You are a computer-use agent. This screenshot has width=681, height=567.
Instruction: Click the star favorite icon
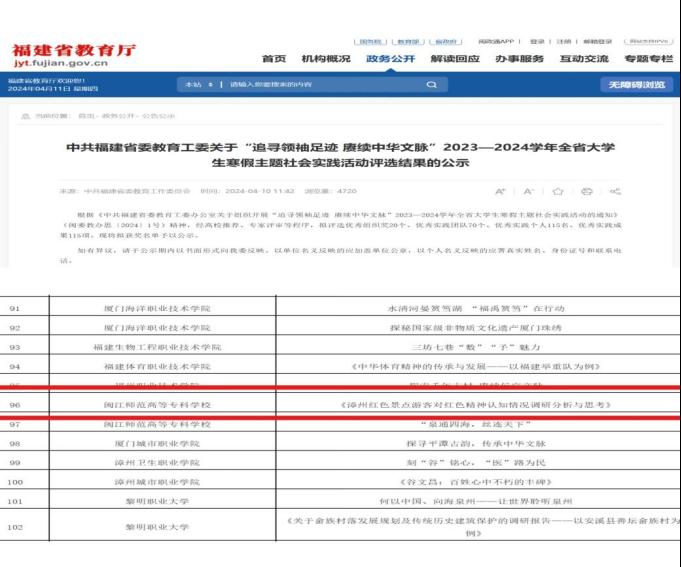558,190
